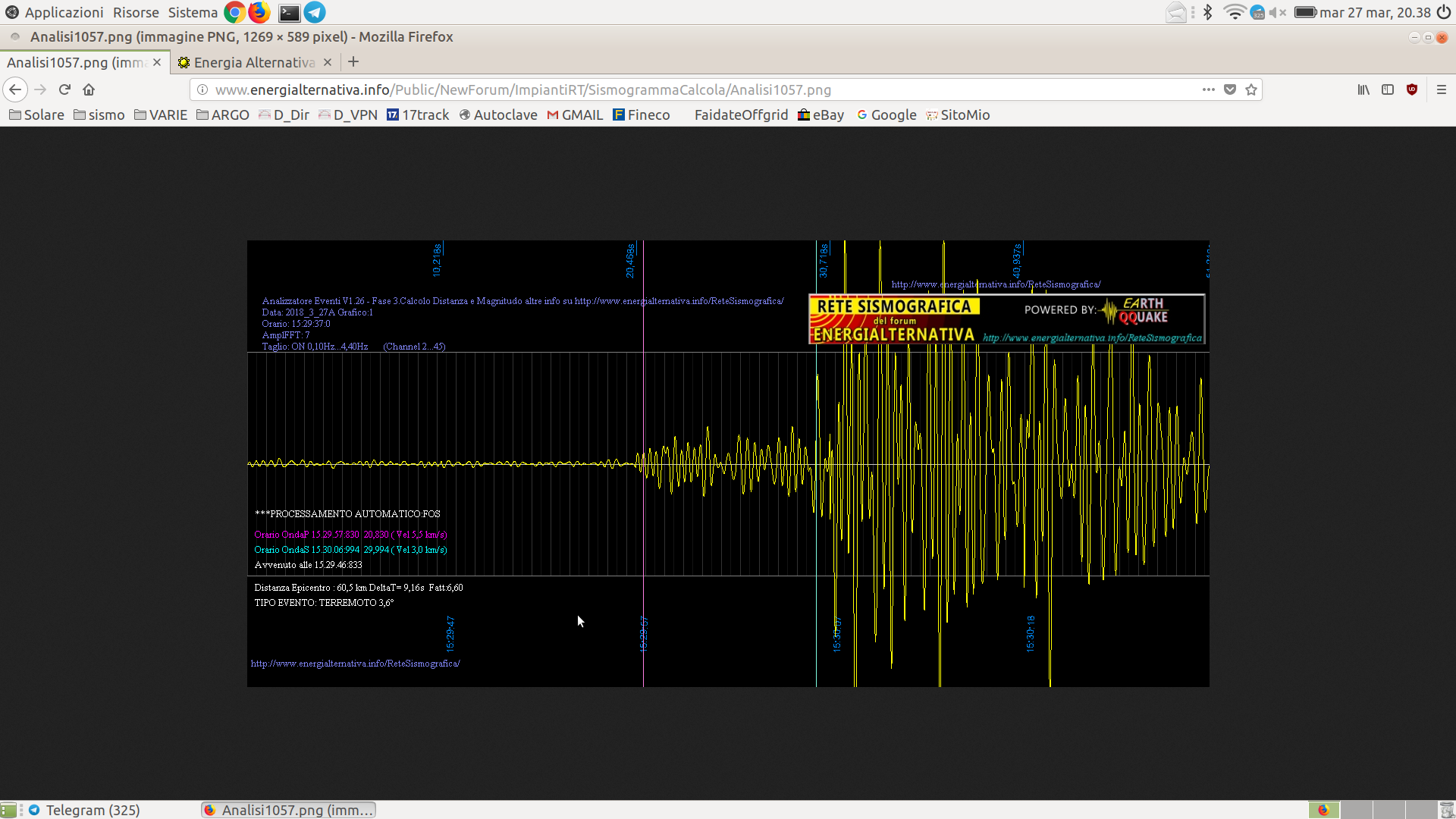
Task: Open the VARIE bookmarks folder
Action: click(160, 115)
